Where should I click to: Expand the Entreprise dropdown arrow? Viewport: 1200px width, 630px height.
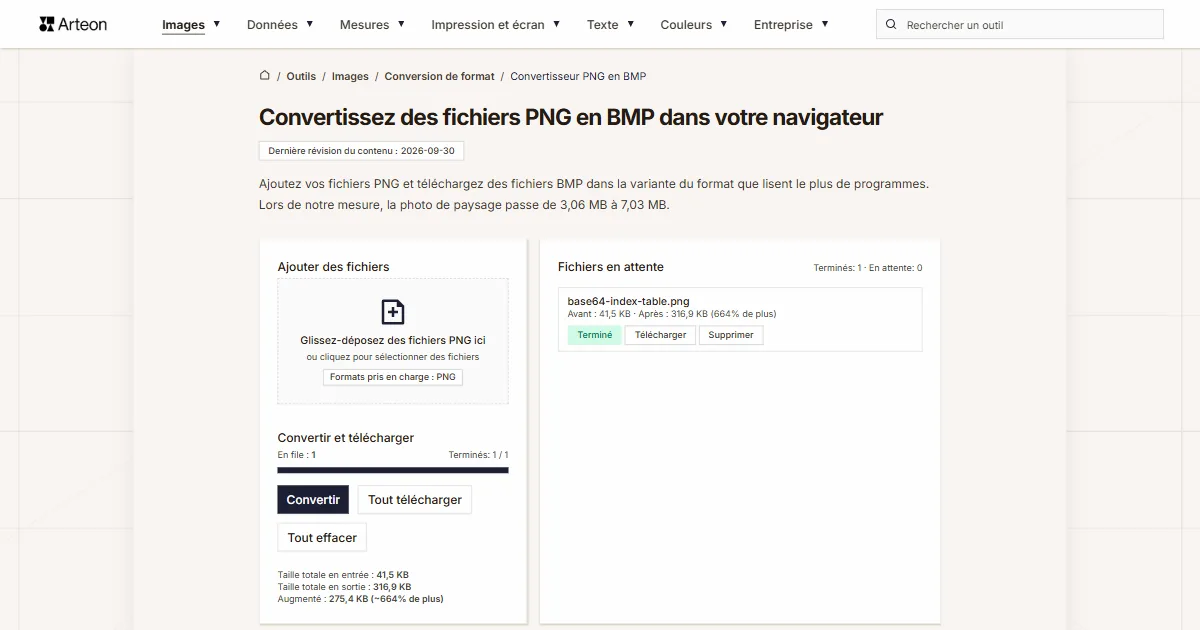pos(825,23)
